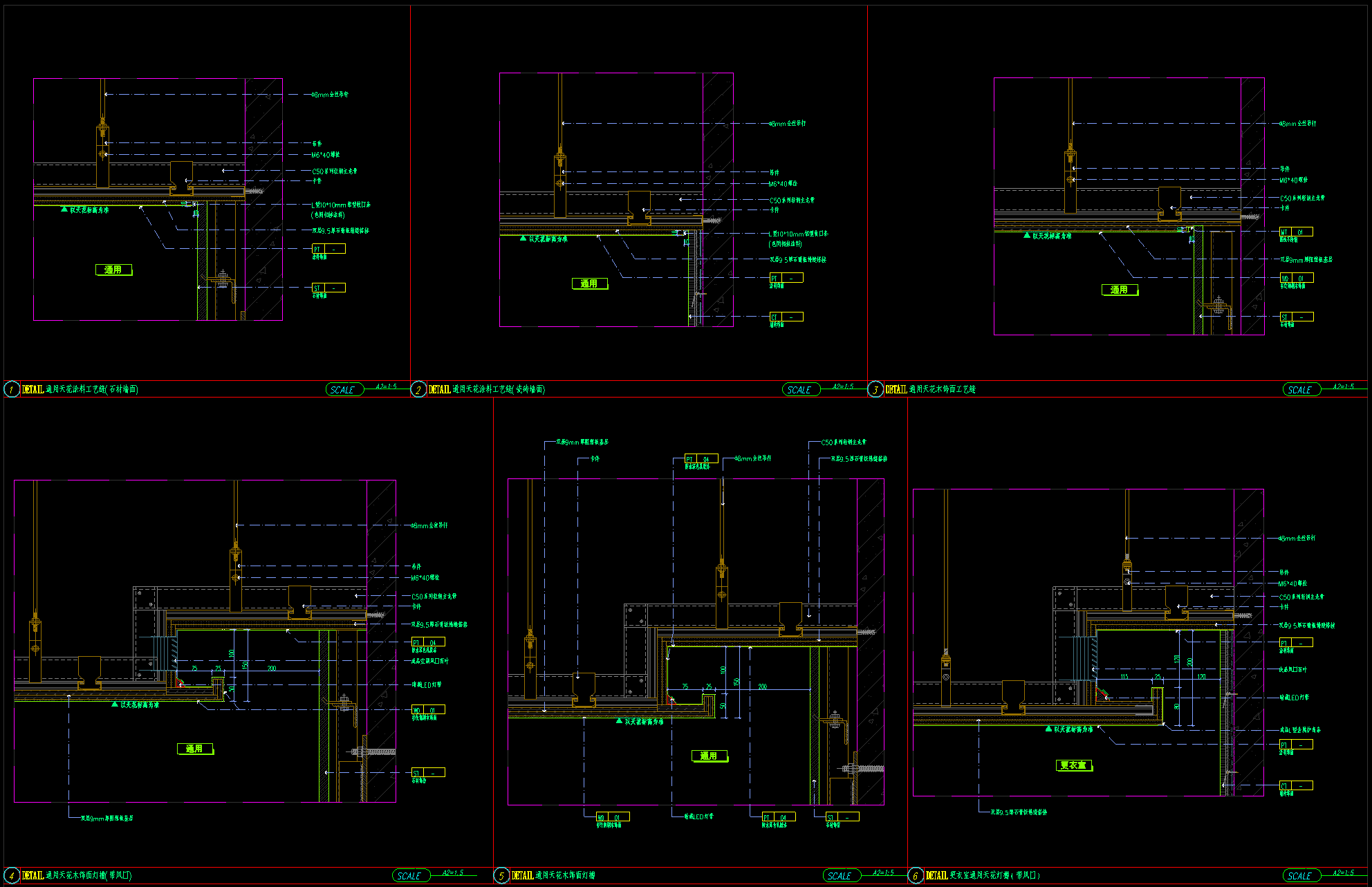The width and height of the screenshot is (1372, 887).
Task: Click the PT 04 tag atop detail 5
Action: (x=701, y=459)
